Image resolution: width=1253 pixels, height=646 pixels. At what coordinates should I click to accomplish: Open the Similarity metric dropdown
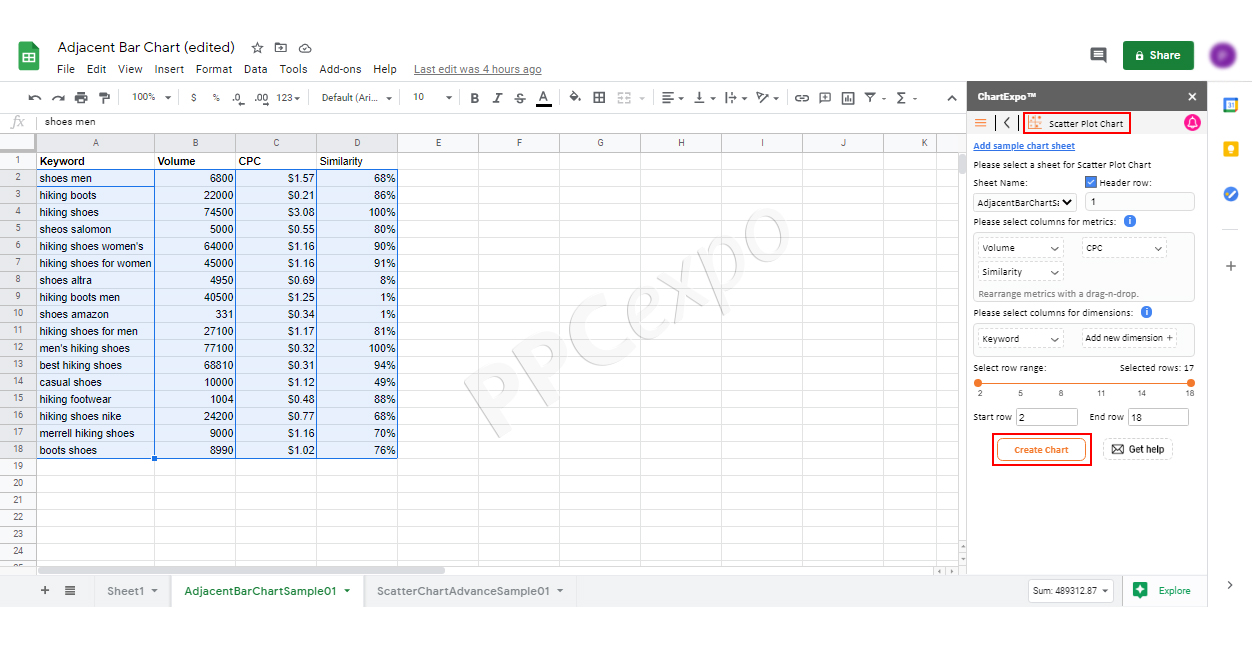coord(1020,272)
